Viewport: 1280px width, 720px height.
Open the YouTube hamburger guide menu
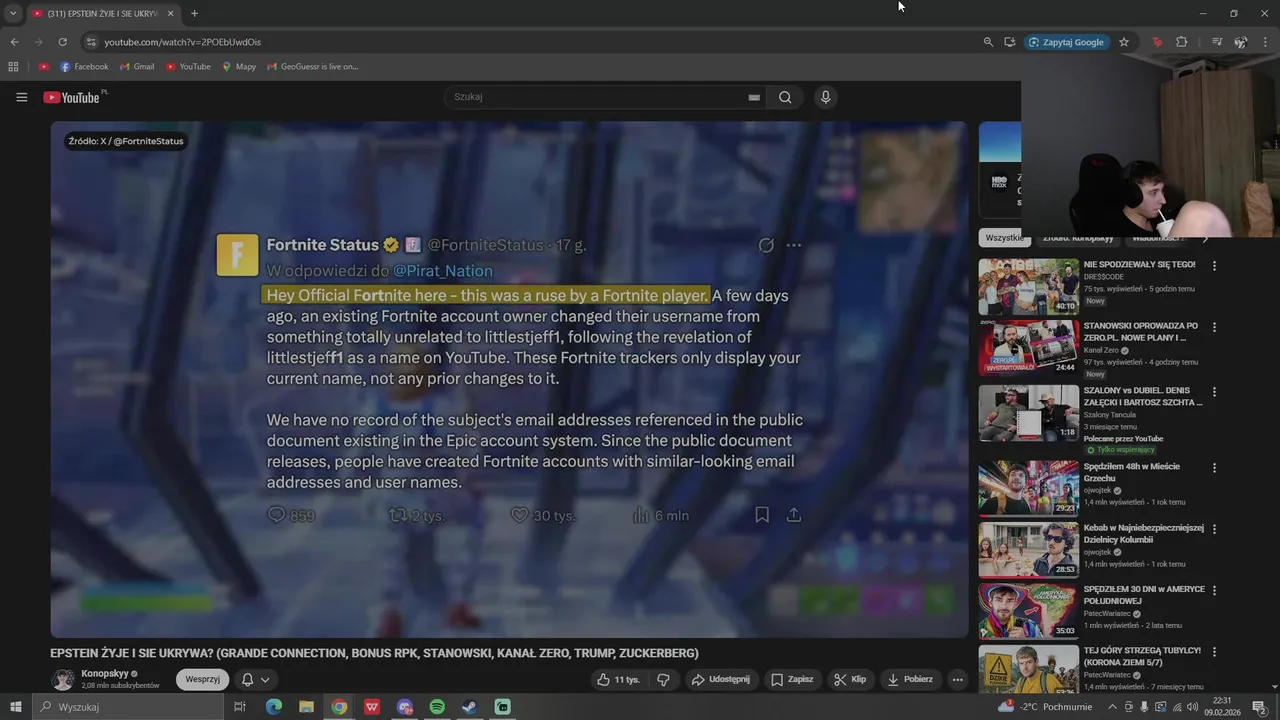21,97
